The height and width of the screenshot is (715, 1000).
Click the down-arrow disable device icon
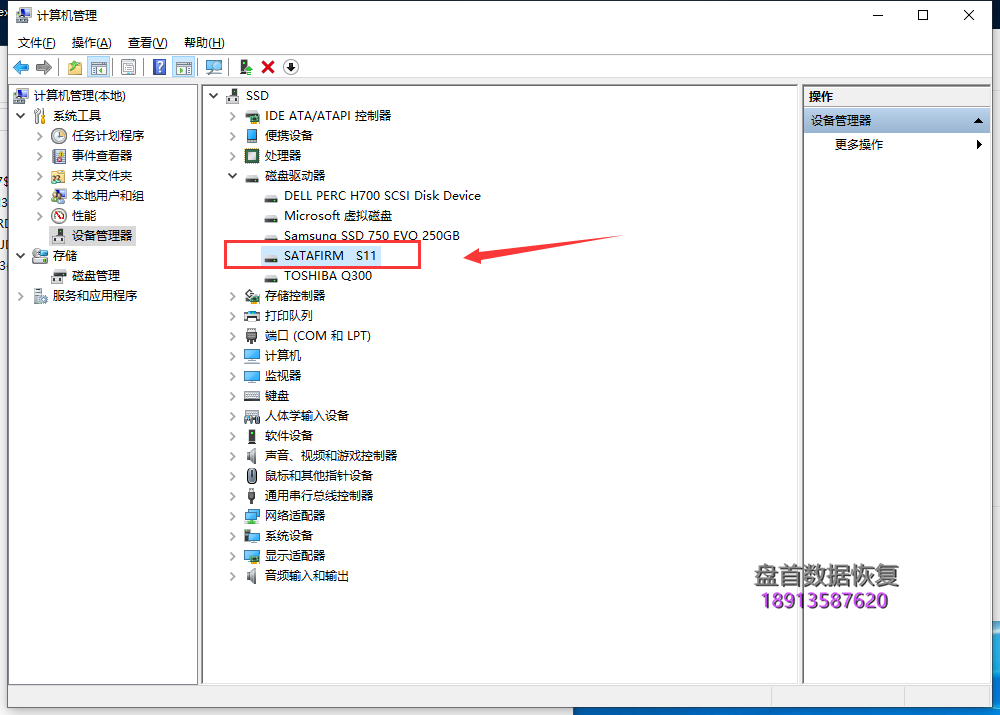(291, 67)
